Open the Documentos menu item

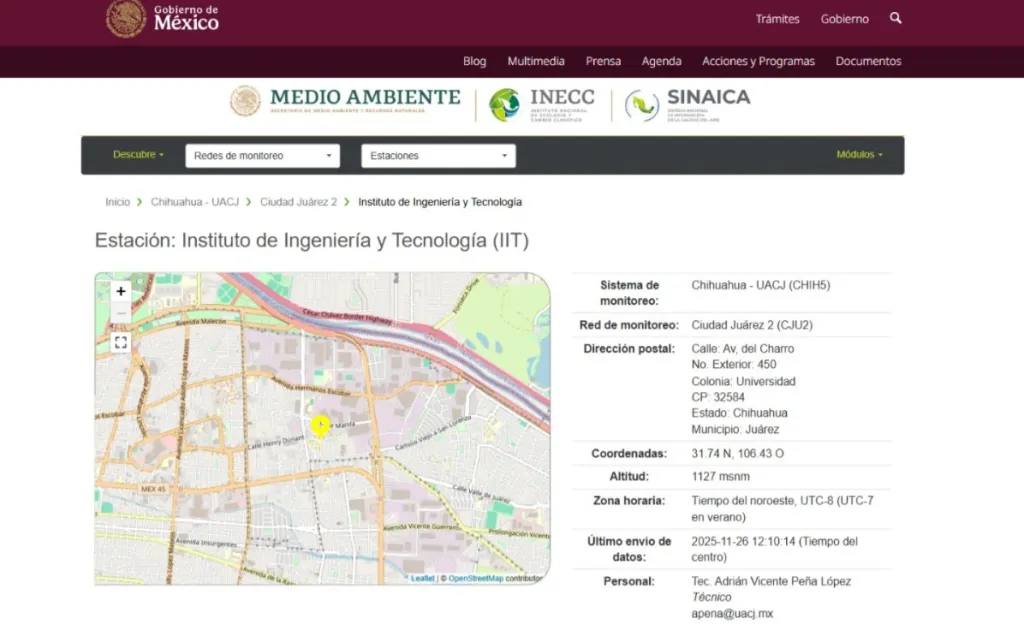pyautogui.click(x=868, y=61)
